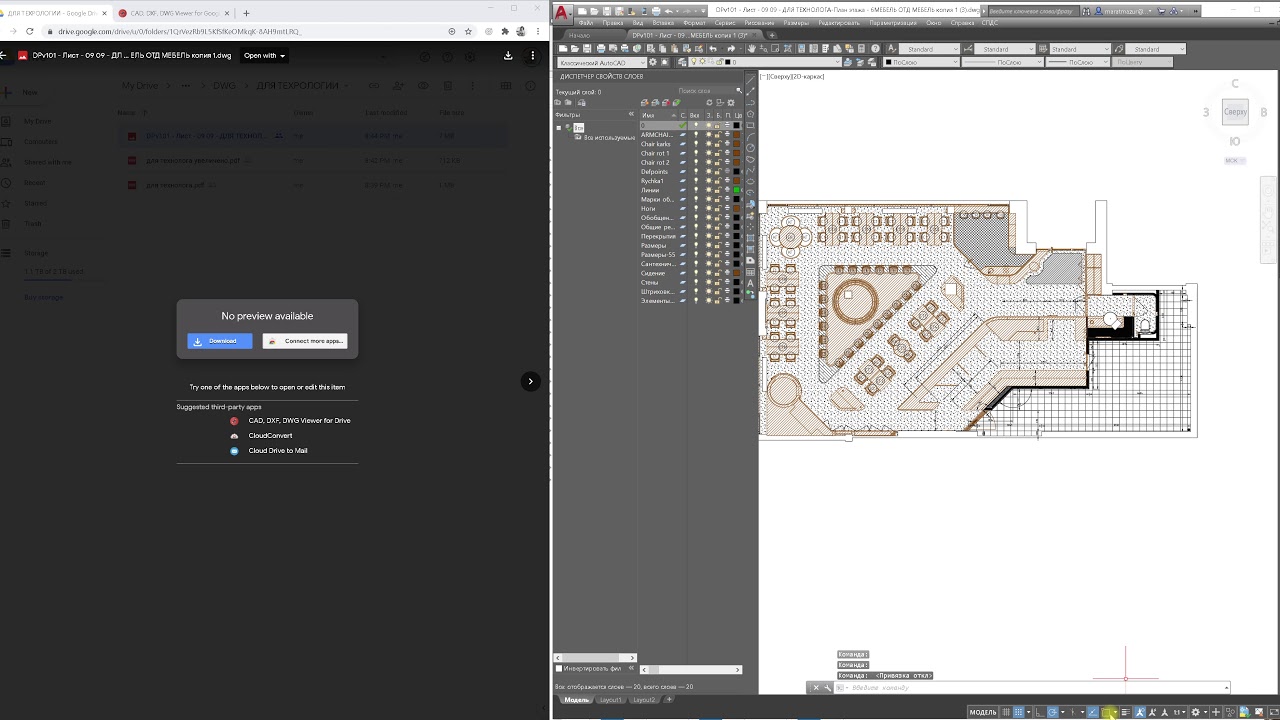Viewport: 1280px width, 720px height.
Task: Show next file in the Drive preview
Action: click(x=530, y=381)
